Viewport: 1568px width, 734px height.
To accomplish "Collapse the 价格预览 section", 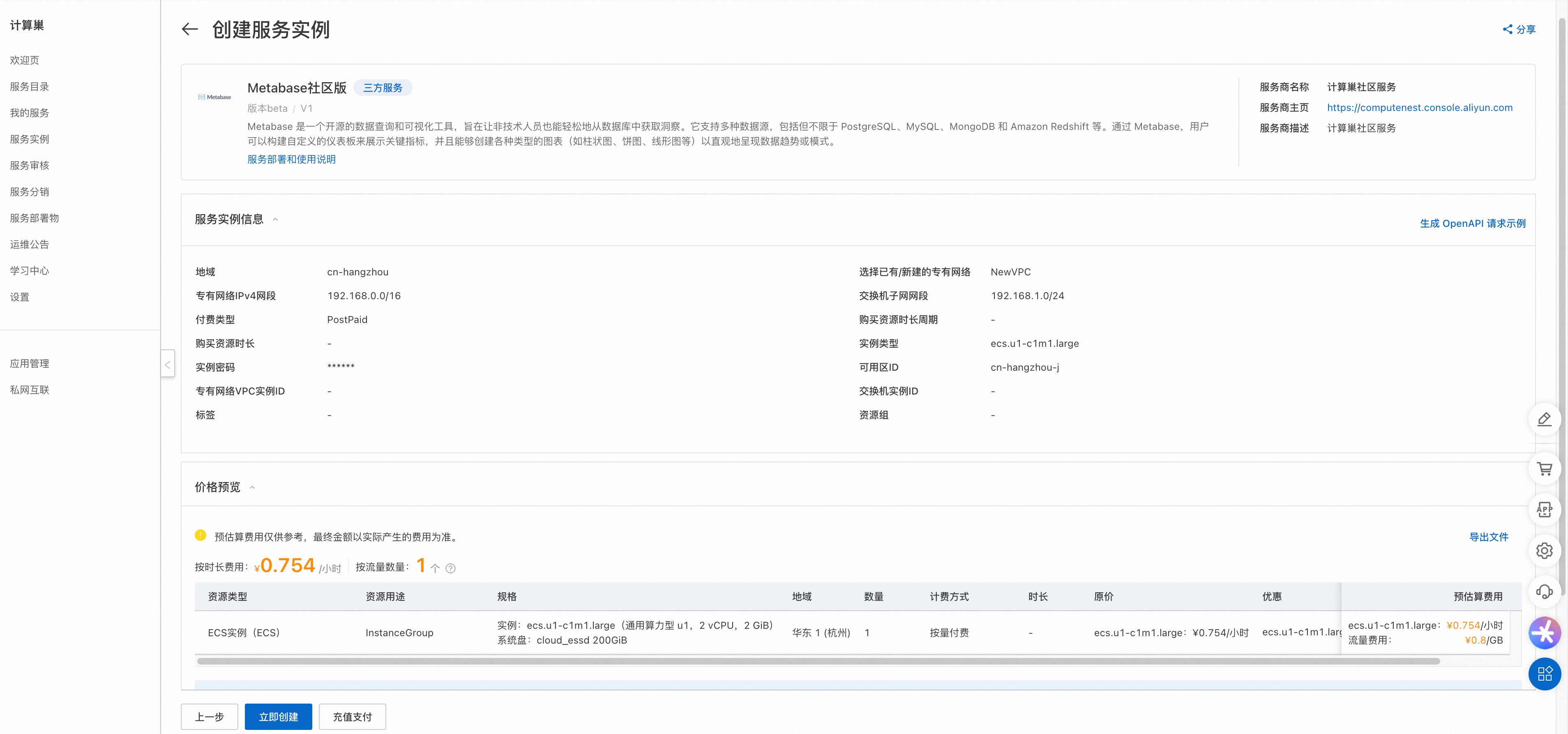I will [x=252, y=487].
